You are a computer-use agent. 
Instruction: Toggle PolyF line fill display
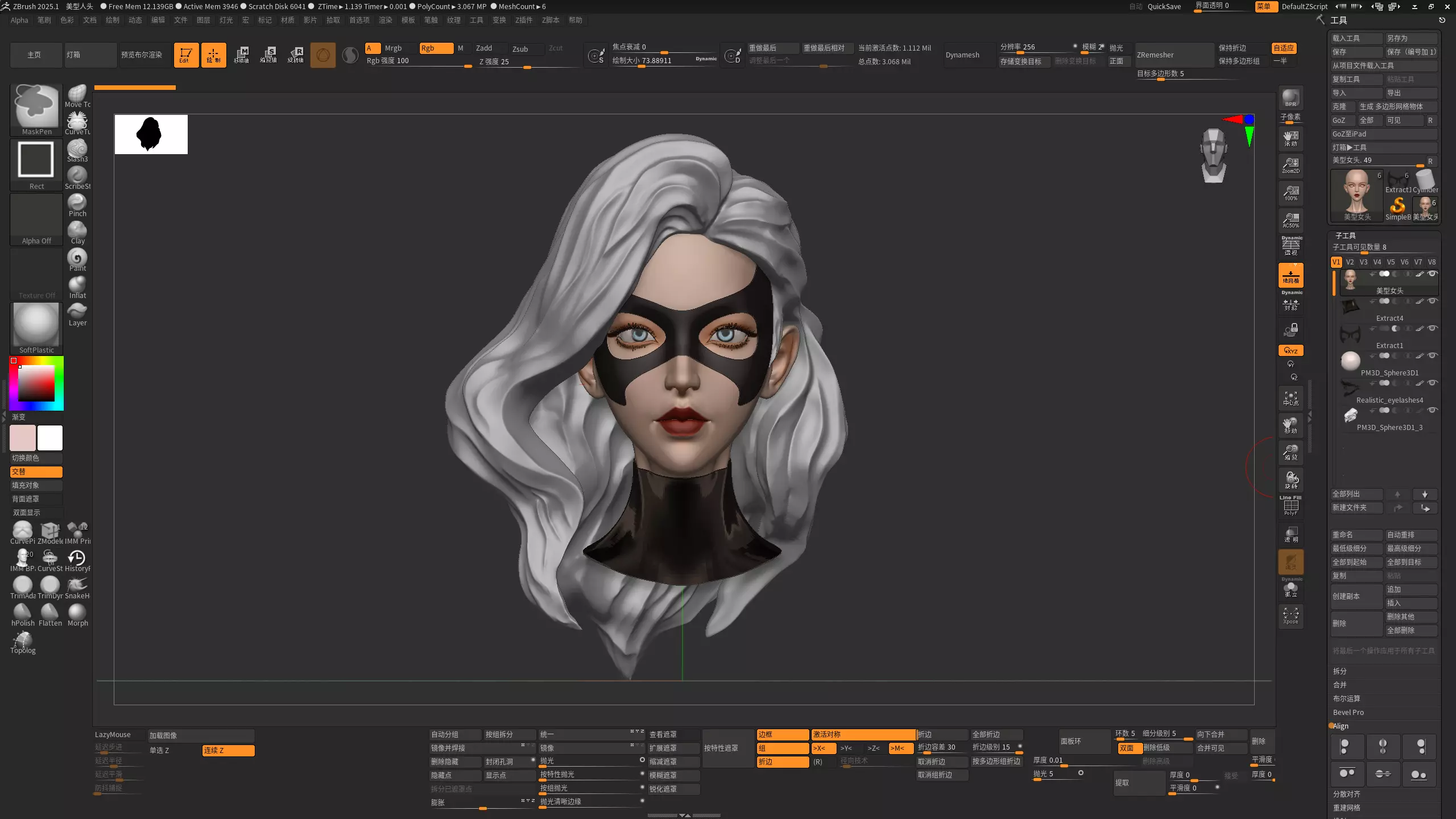tap(1290, 505)
